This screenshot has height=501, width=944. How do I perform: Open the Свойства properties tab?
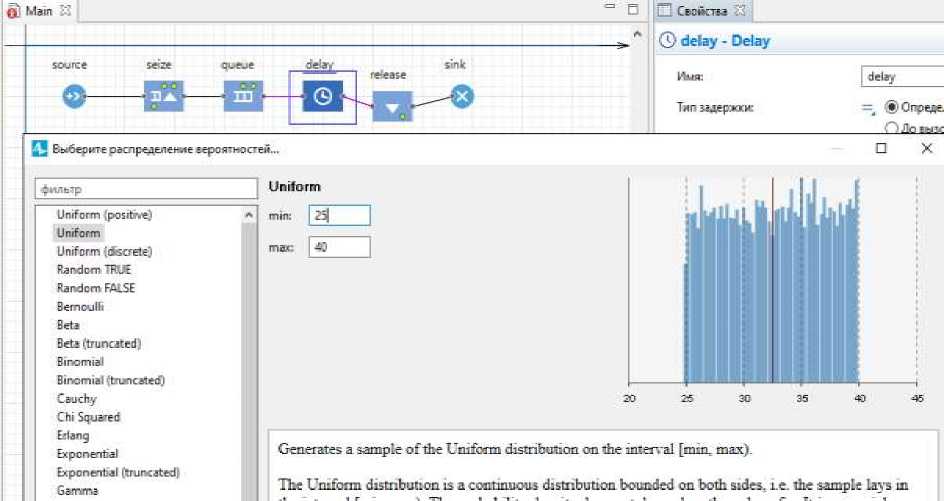(x=702, y=11)
